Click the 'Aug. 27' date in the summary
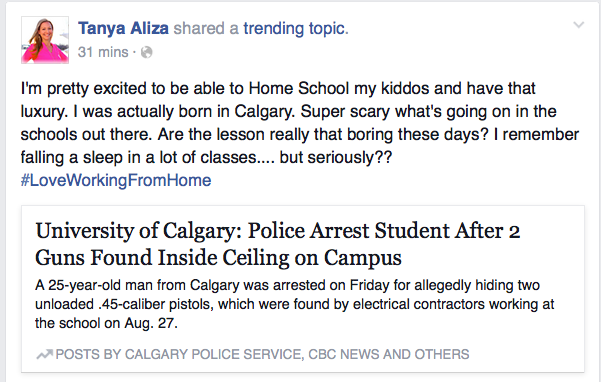The image size is (601, 382). [149, 323]
